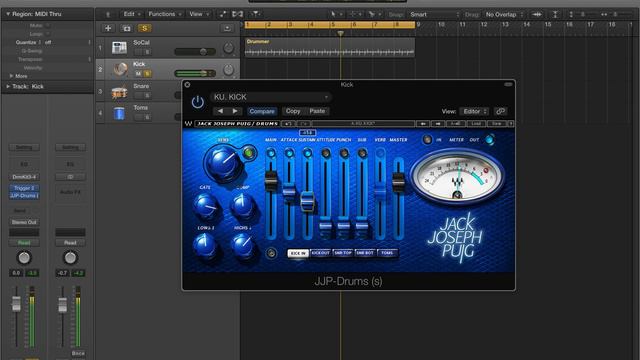Collapse the Region MIDI Thru inspector
This screenshot has height=360, width=640.
point(7,14)
